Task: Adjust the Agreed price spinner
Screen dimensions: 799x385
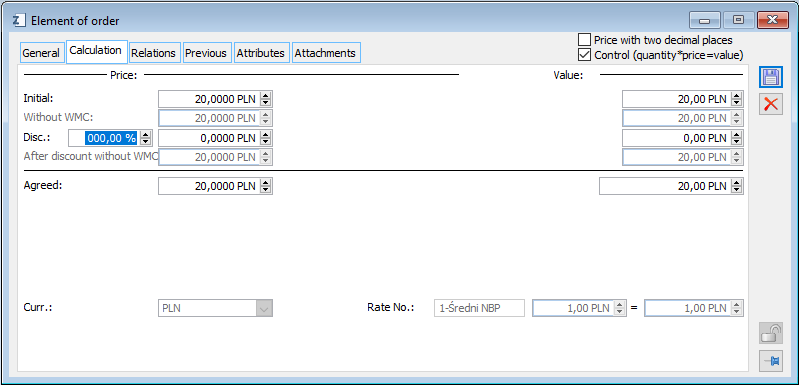Action: [265, 186]
